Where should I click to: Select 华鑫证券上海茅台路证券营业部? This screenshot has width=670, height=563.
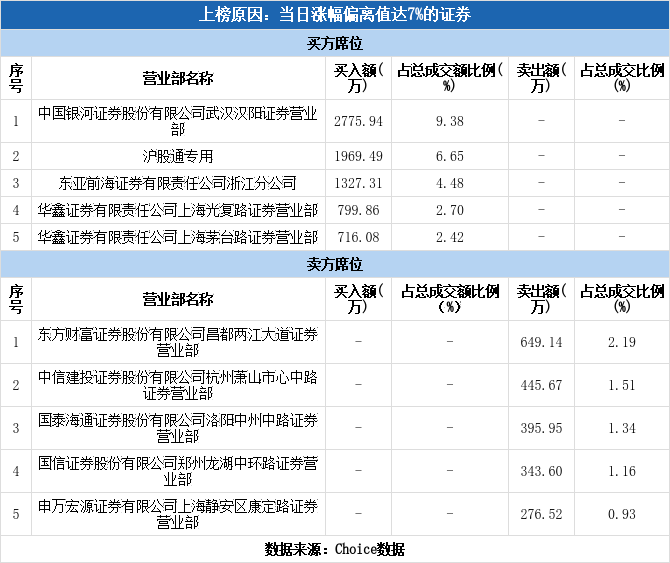[x=178, y=237]
